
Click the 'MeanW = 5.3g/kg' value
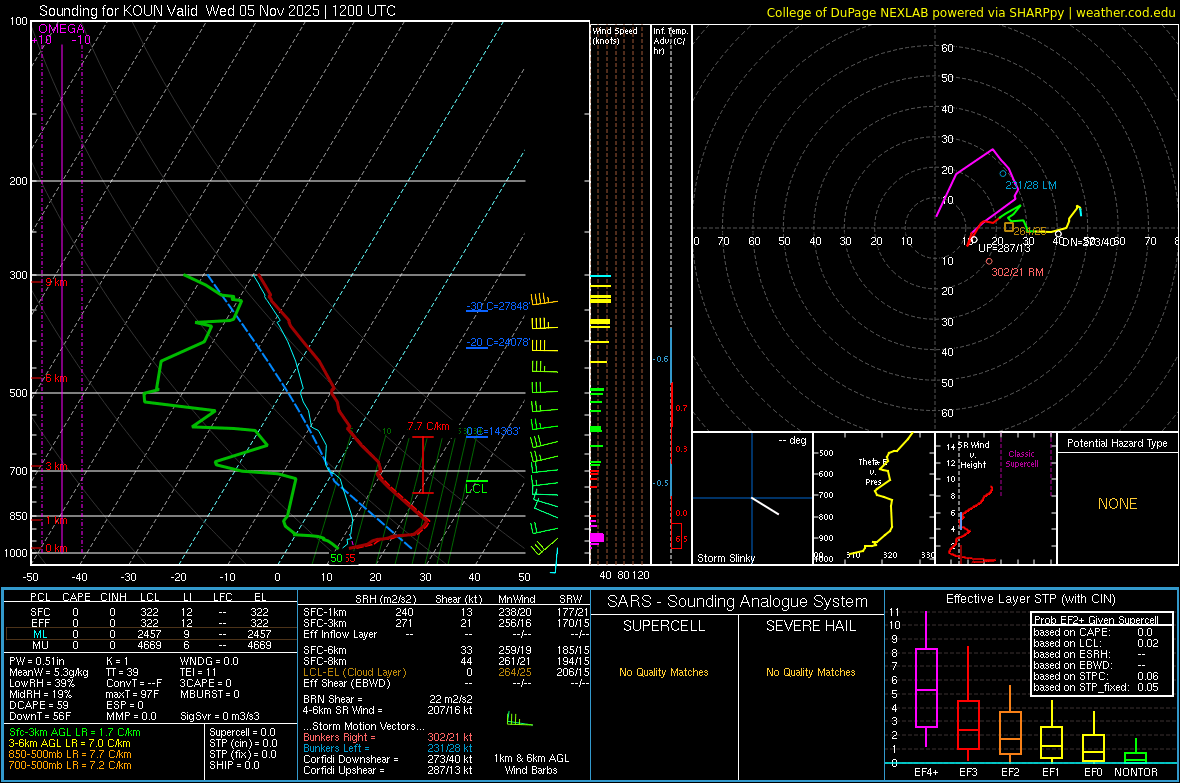(x=49, y=672)
